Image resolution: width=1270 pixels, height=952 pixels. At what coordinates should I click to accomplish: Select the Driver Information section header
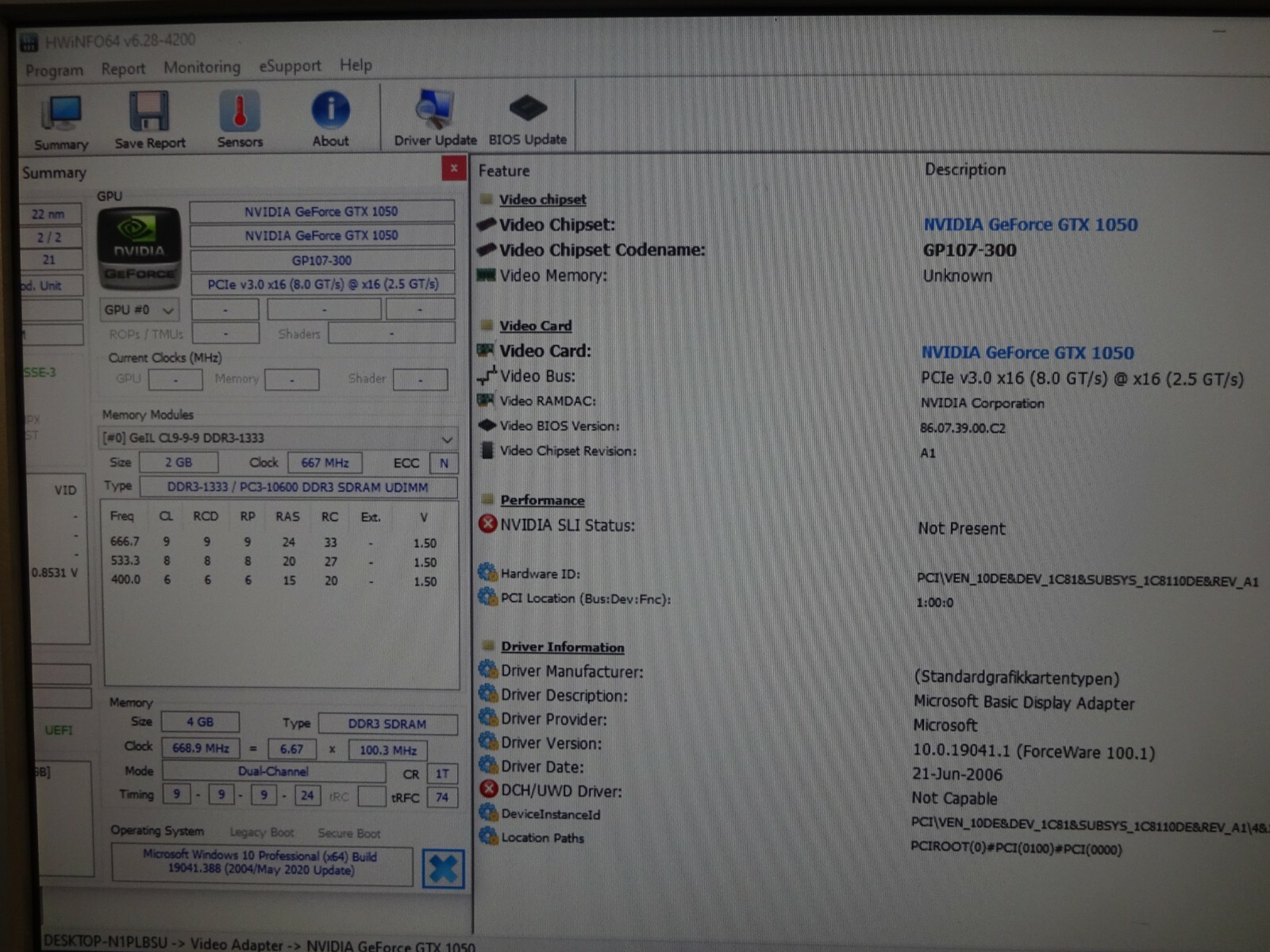pyautogui.click(x=563, y=647)
